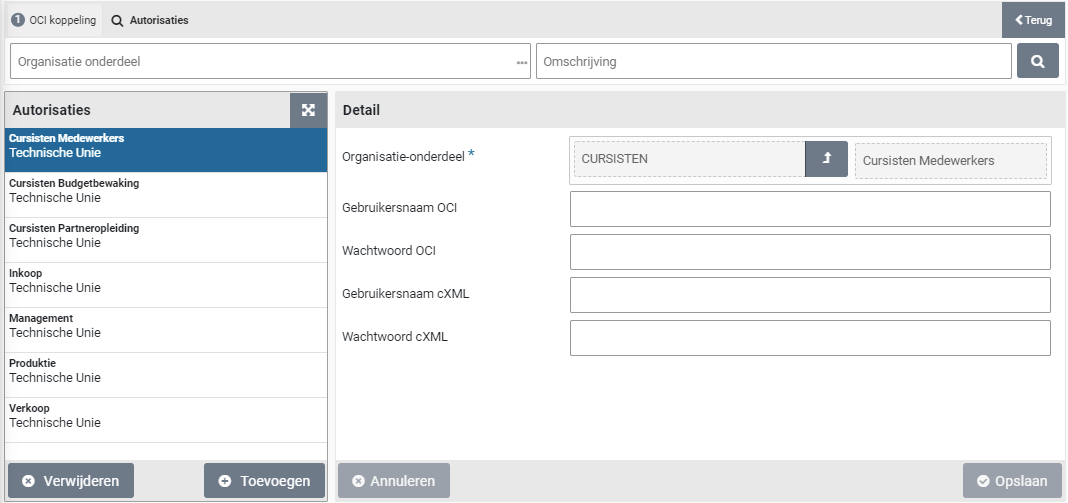The height and width of the screenshot is (503, 1068).
Task: Select Cursisten Budgetbewaking in the list
Action: click(166, 190)
